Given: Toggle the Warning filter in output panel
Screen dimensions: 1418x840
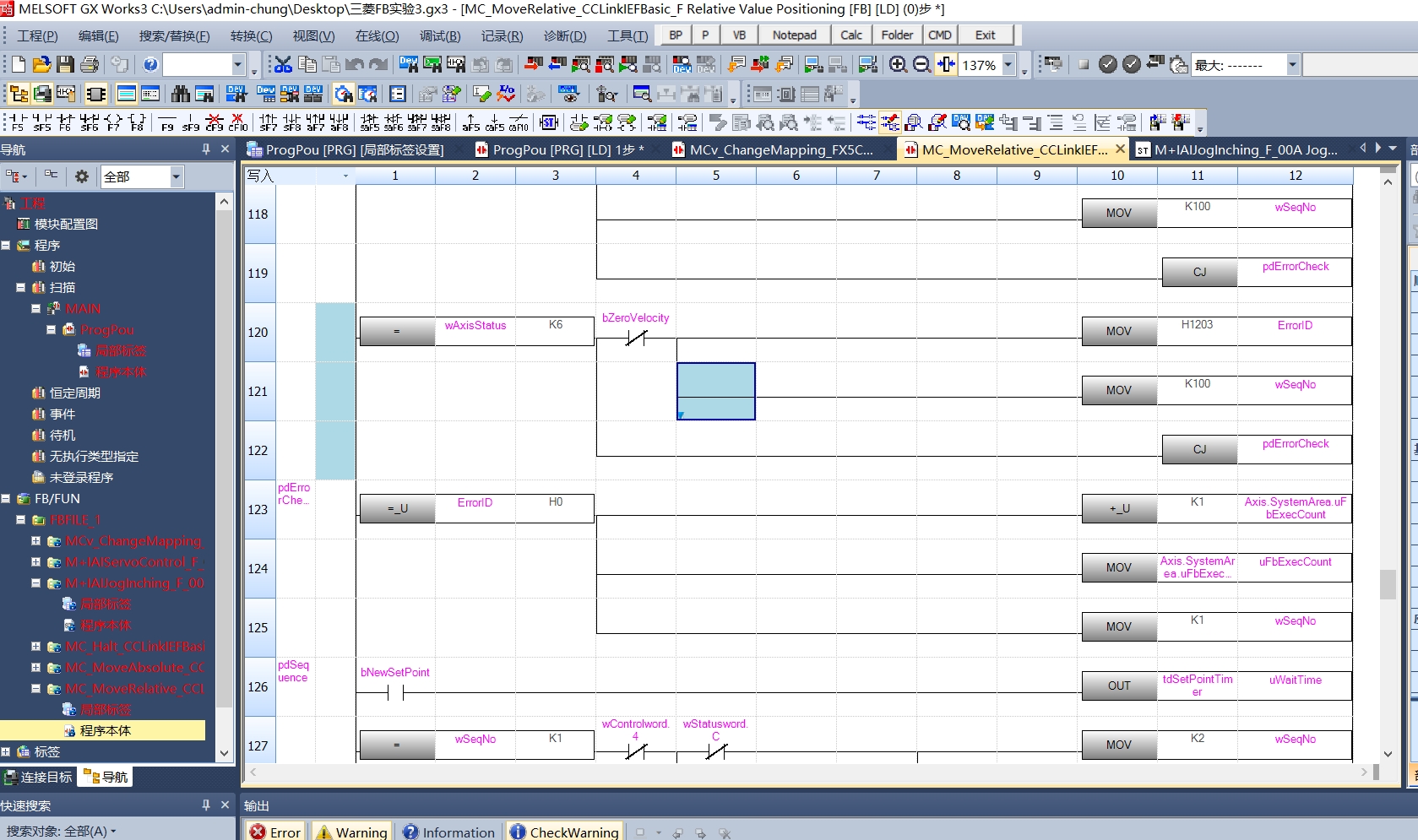Looking at the screenshot, I should (x=352, y=832).
